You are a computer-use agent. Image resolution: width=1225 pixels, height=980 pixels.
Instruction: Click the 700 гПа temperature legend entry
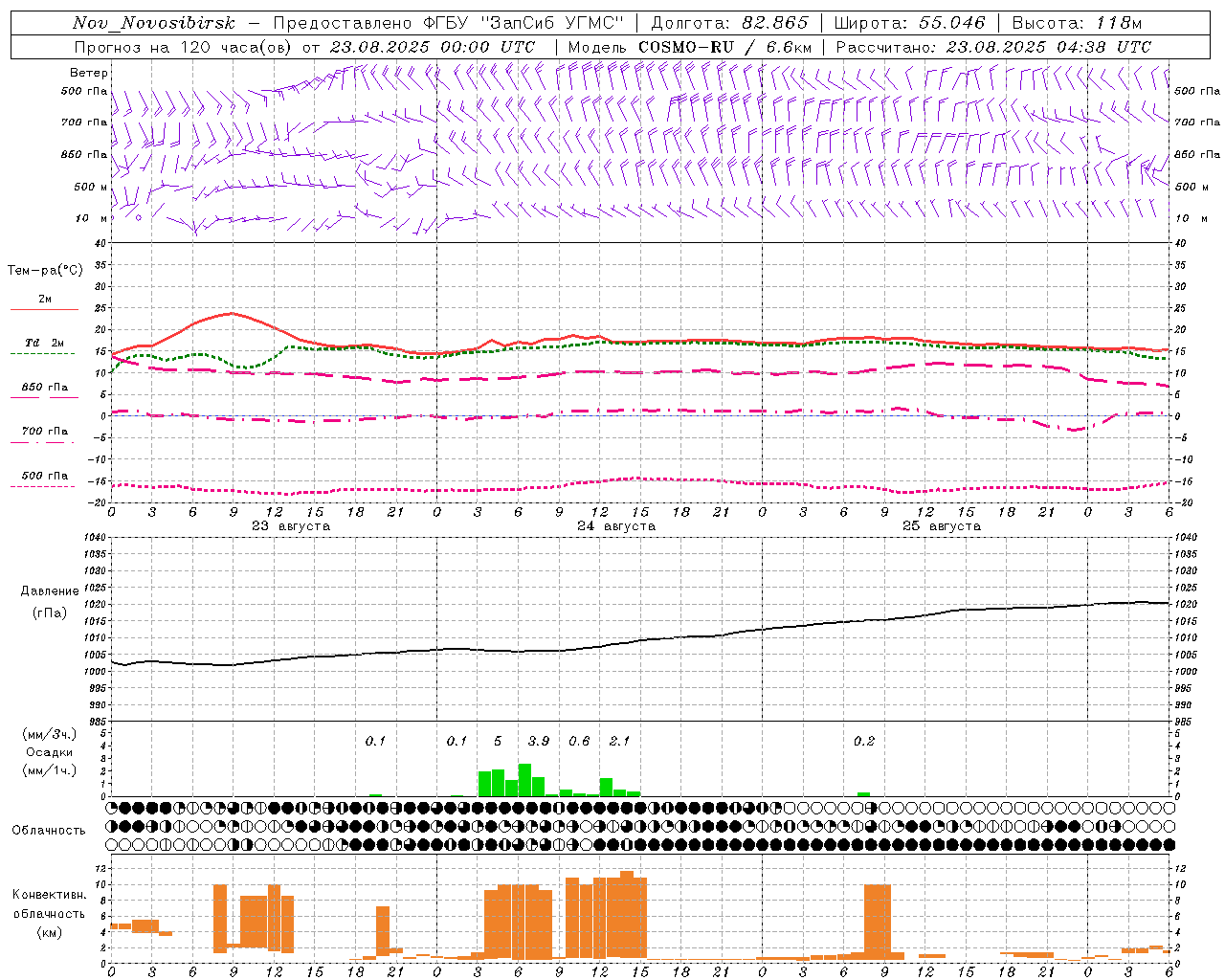point(44,432)
